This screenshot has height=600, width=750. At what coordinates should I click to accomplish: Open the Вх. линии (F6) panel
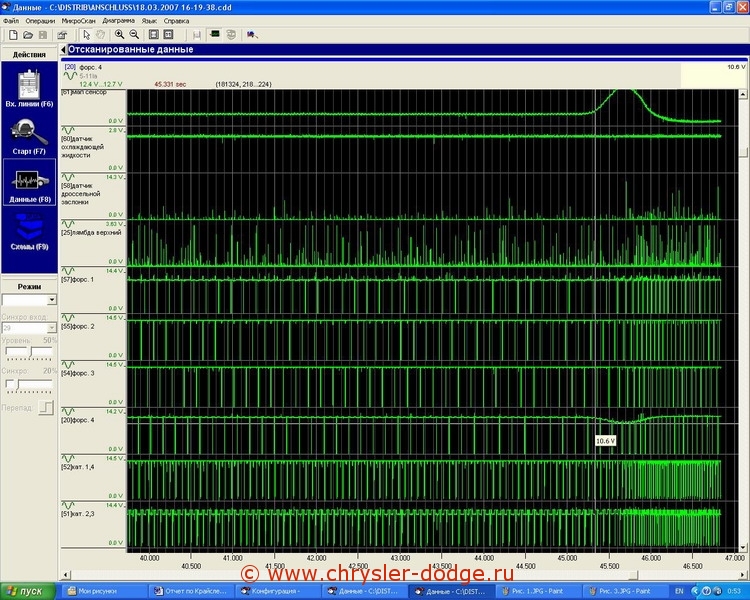click(x=29, y=89)
